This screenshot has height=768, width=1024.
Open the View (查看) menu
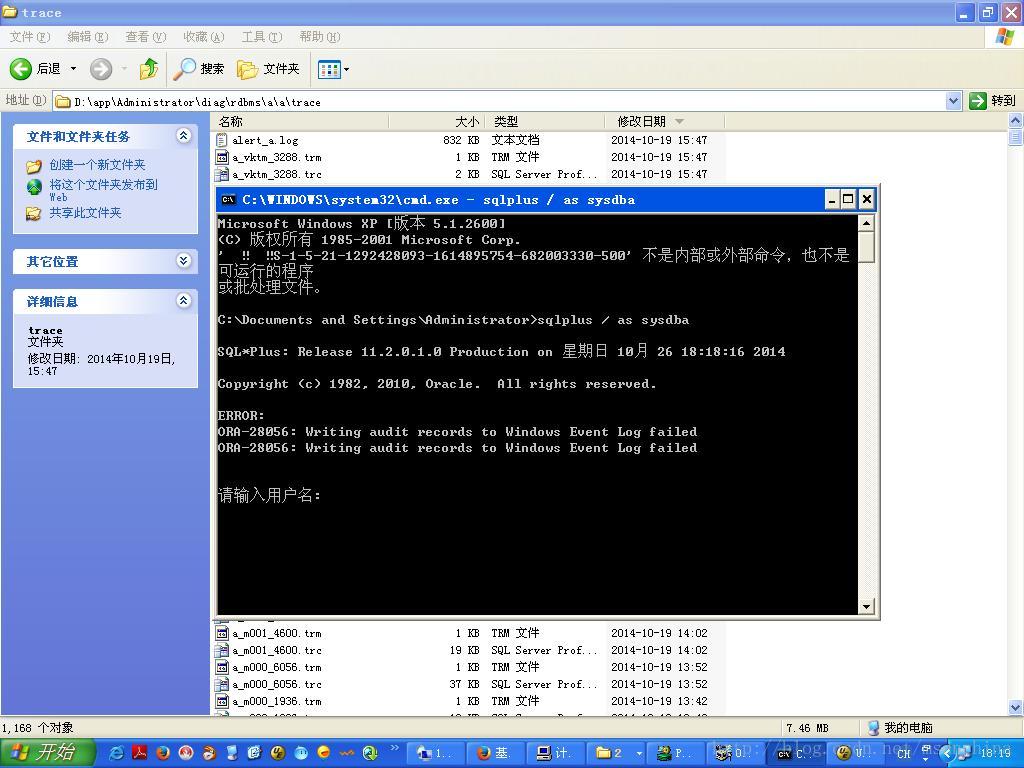[x=146, y=37]
